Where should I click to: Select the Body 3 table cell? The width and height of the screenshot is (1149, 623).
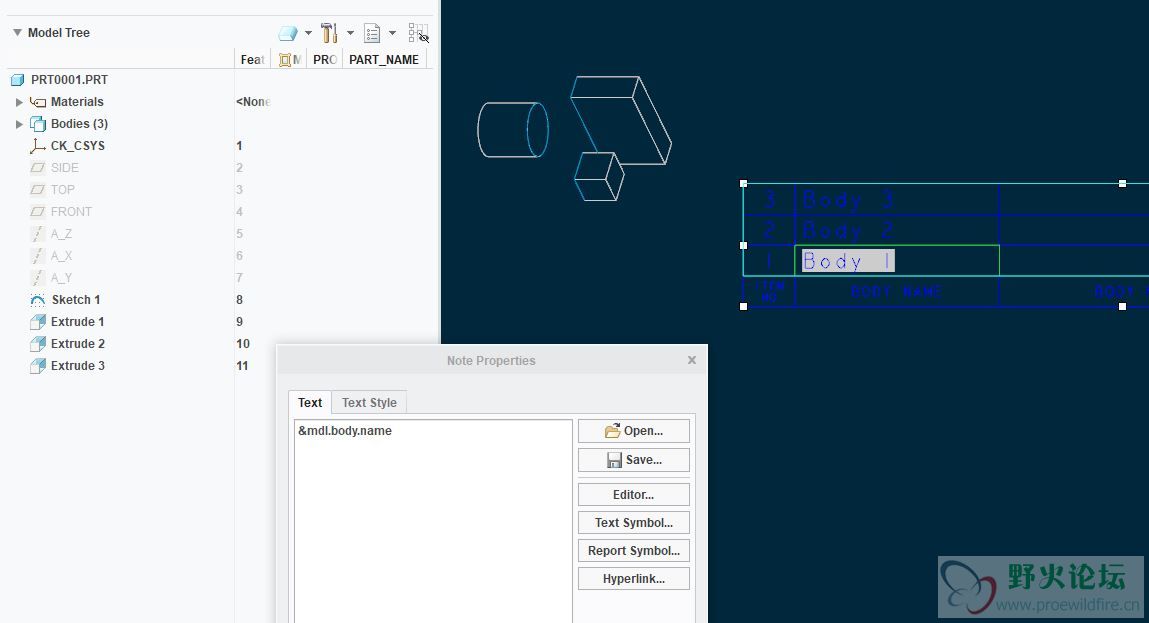(x=897, y=199)
